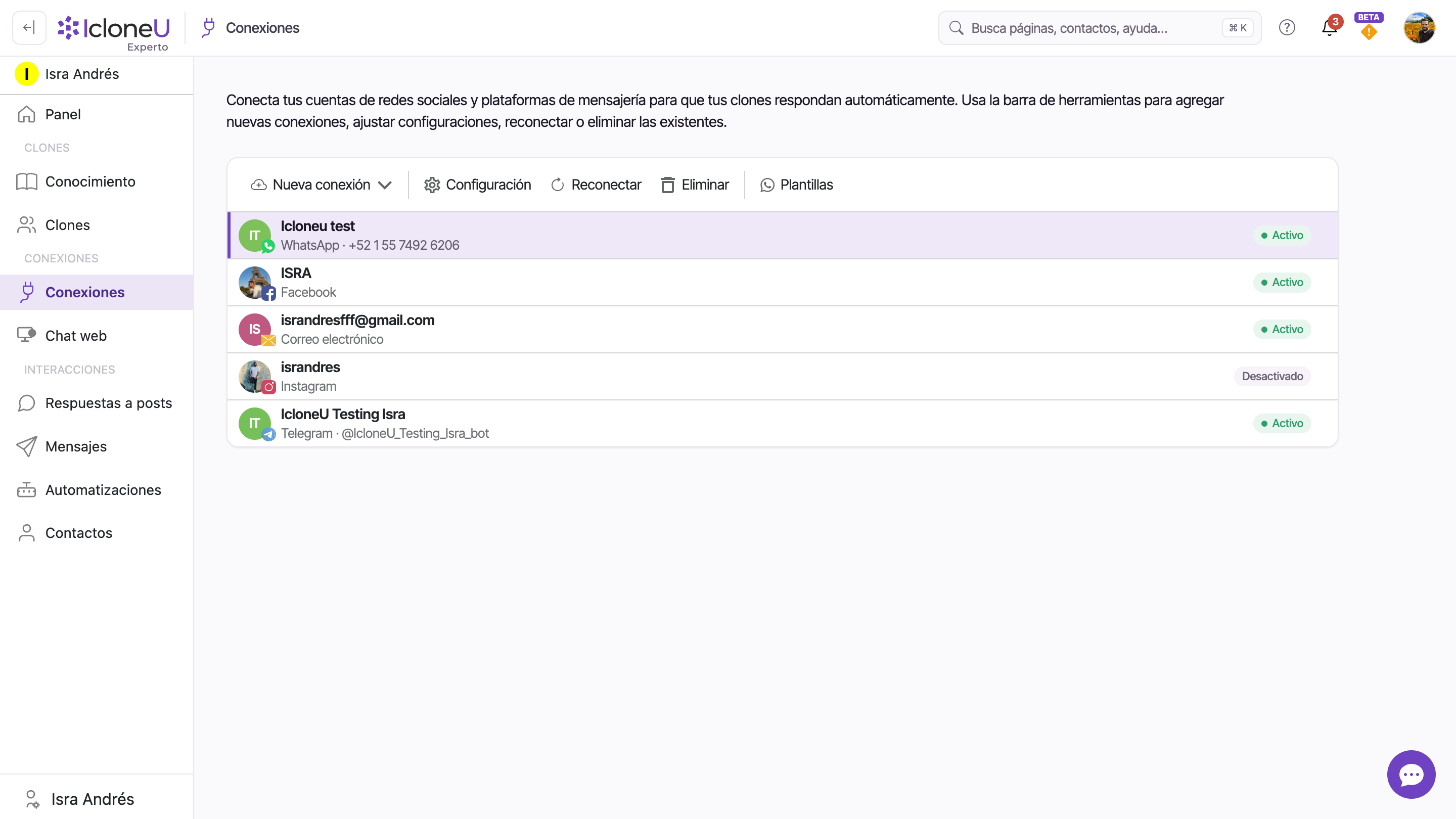Collapse the sidebar with the arrow button
The width and height of the screenshot is (1456, 819).
pyautogui.click(x=29, y=28)
